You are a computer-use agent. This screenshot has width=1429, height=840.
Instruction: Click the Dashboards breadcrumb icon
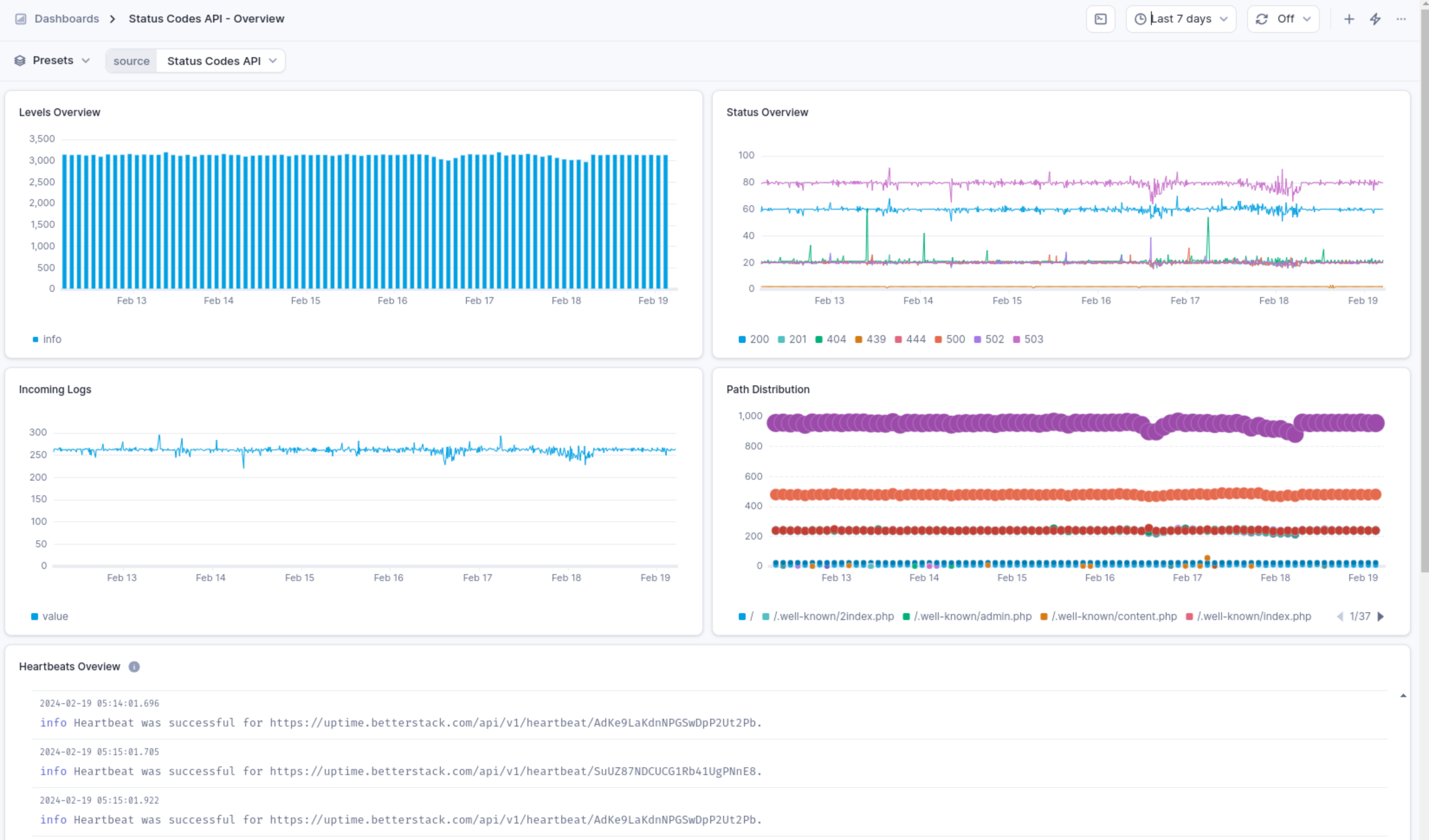pos(20,19)
